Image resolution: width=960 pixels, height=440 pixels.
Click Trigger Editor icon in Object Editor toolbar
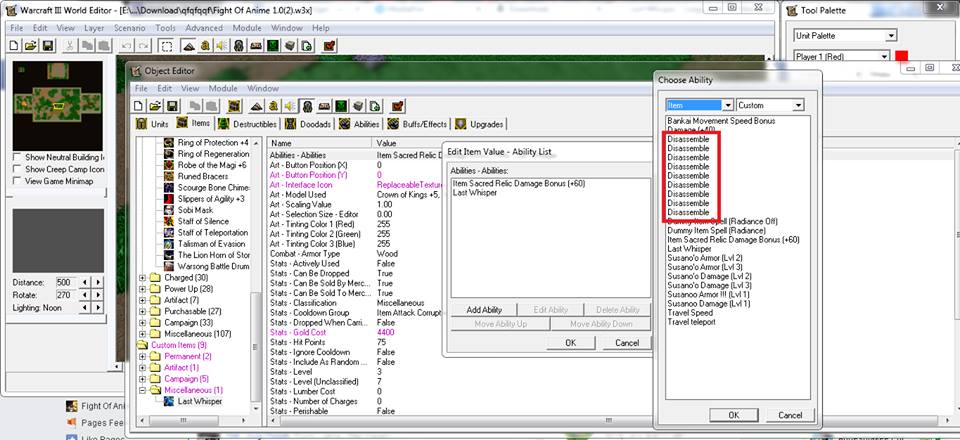click(274, 105)
